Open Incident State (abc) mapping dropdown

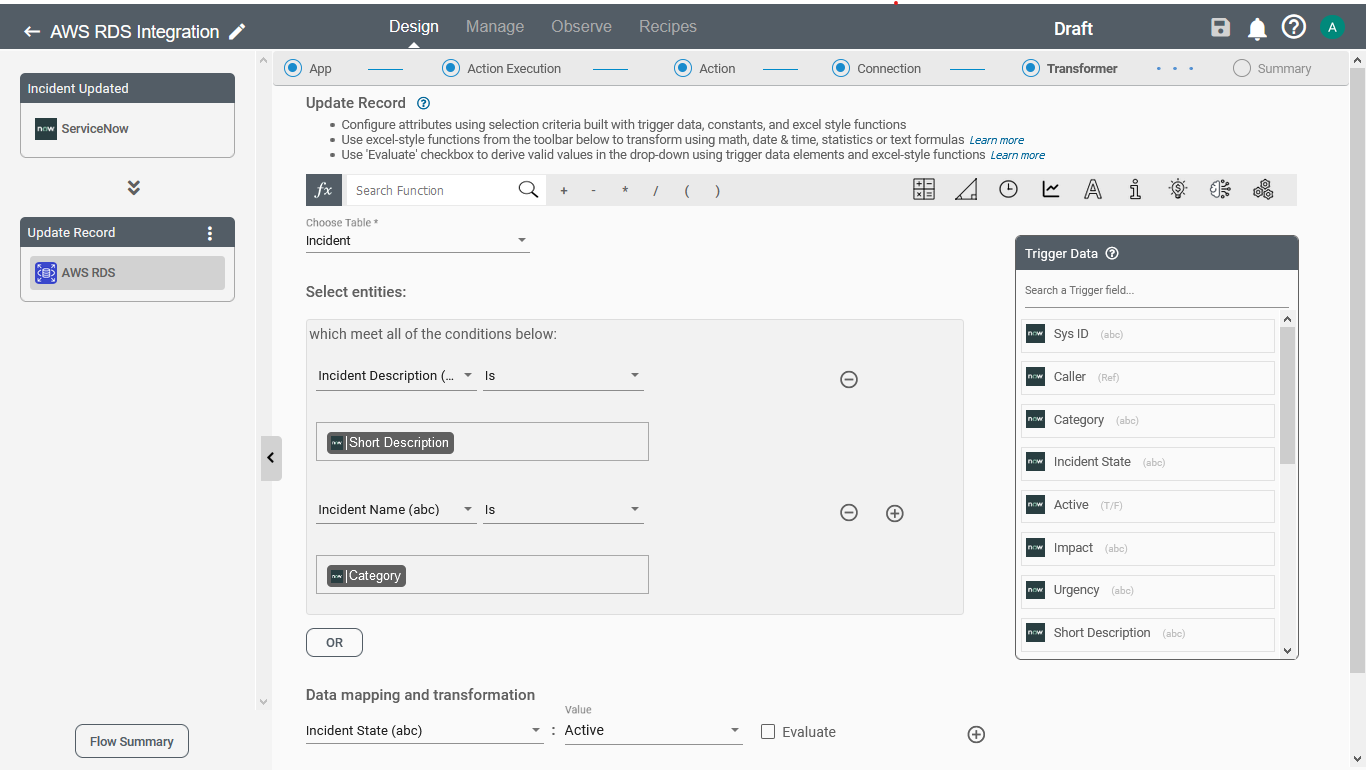pos(425,731)
